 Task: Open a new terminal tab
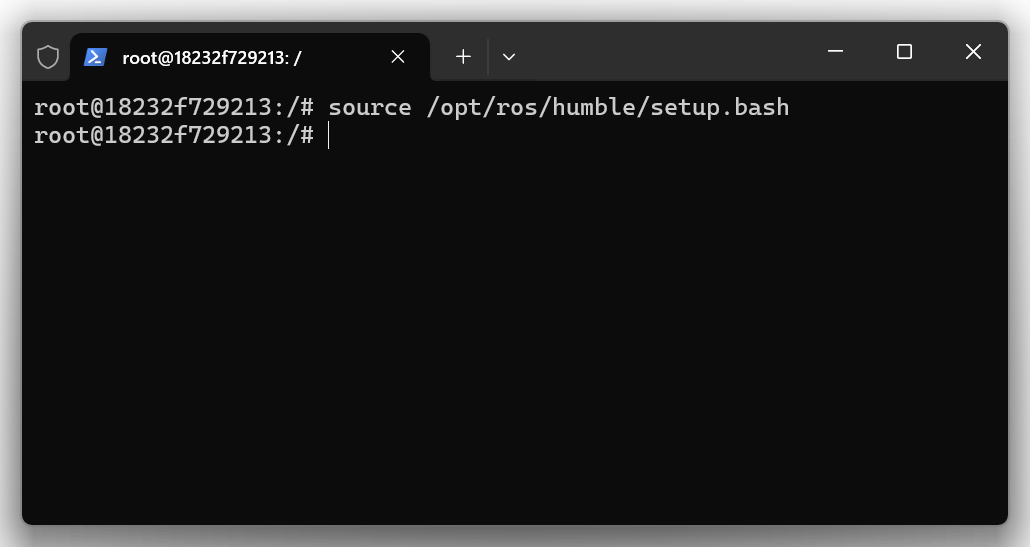pyautogui.click(x=463, y=57)
